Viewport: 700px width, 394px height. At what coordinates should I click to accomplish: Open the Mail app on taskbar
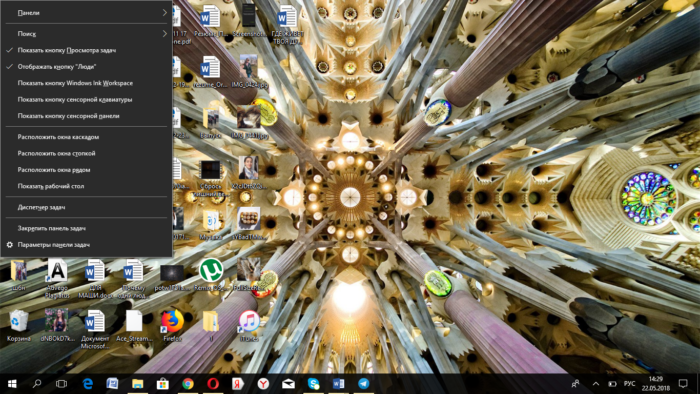point(288,384)
